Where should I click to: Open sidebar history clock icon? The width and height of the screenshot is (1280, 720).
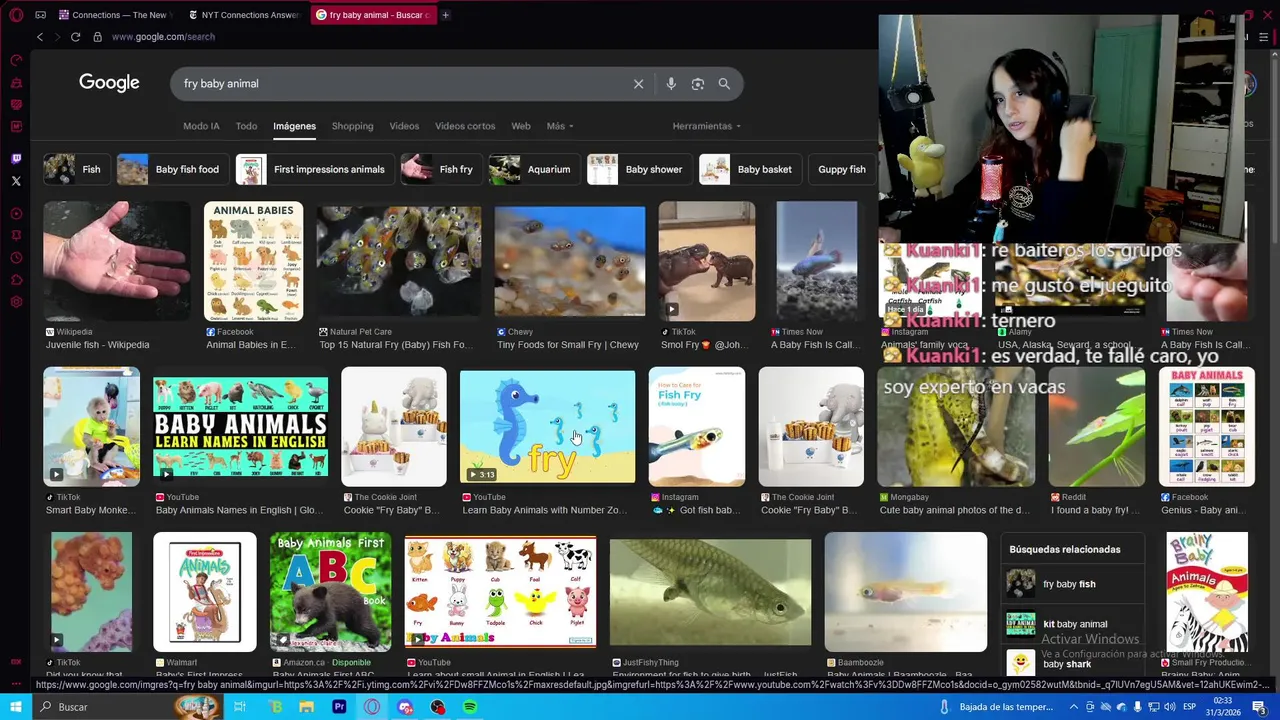coord(16,258)
